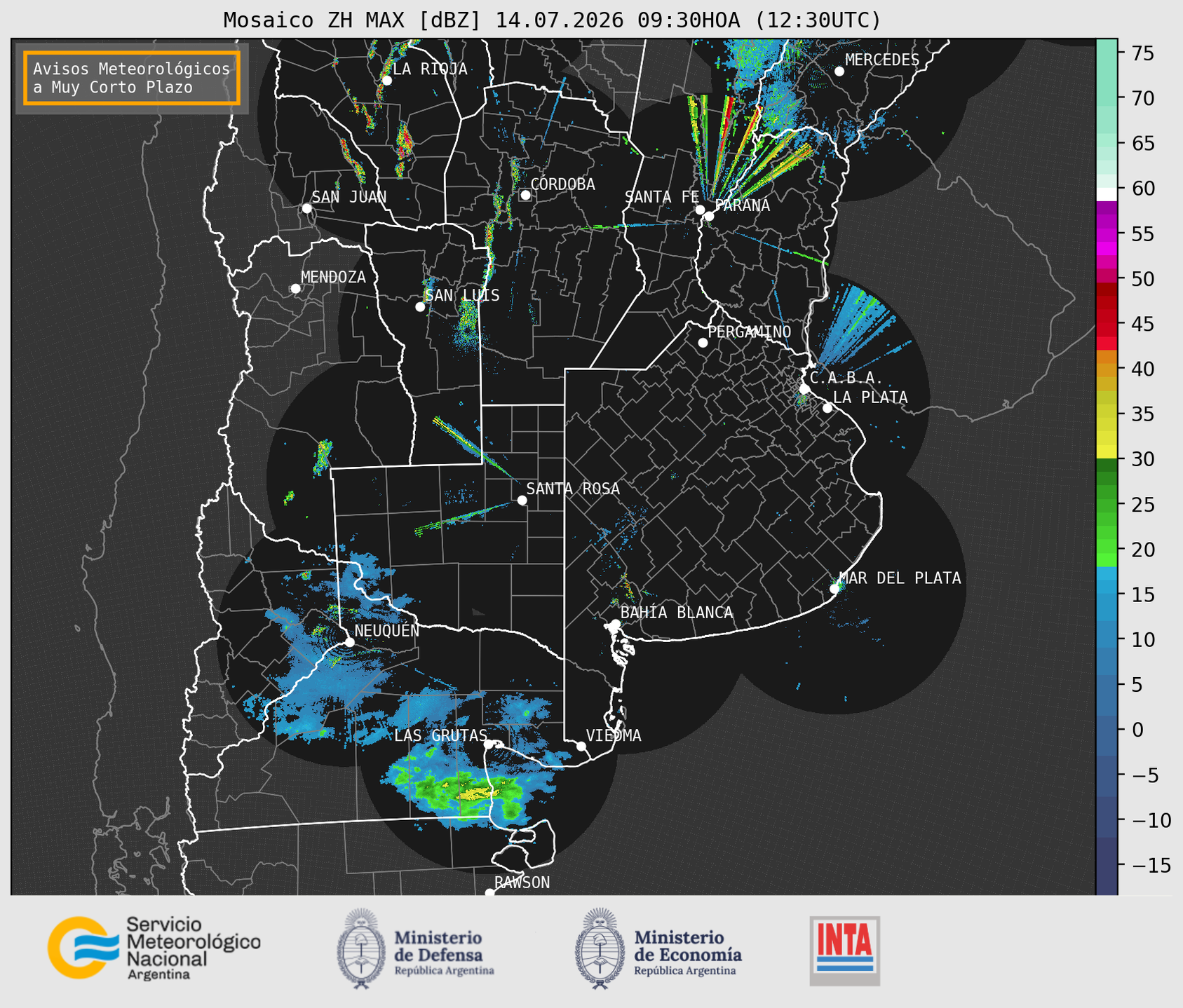Click the Servicio Meteorológico Nacional logo
The height and width of the screenshot is (1008, 1183).
click(154, 948)
